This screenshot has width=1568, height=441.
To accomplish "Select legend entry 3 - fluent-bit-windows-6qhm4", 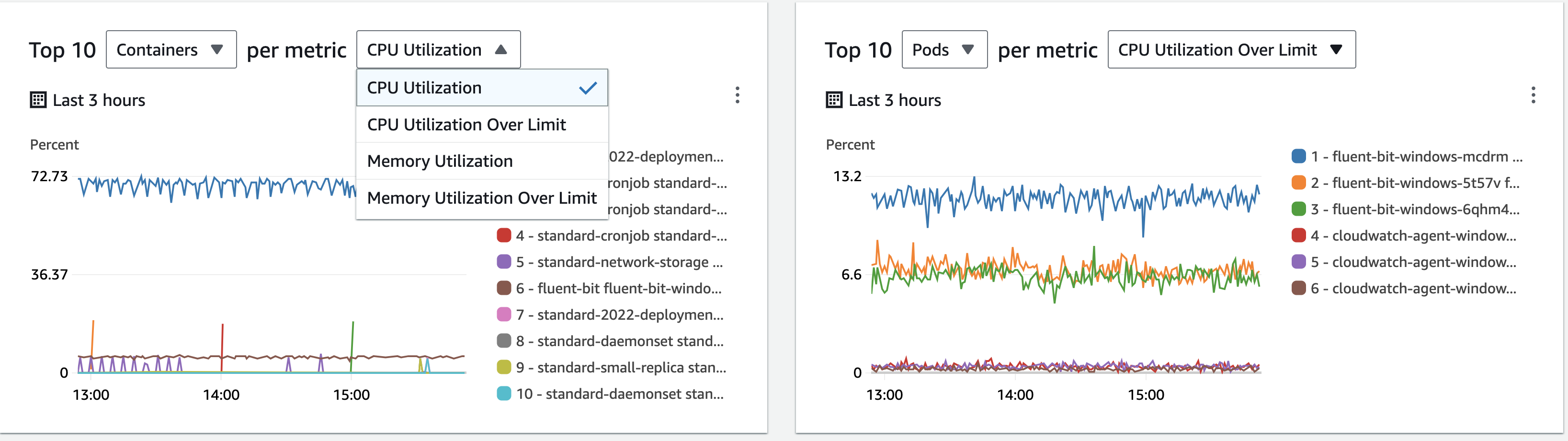I will click(1415, 209).
